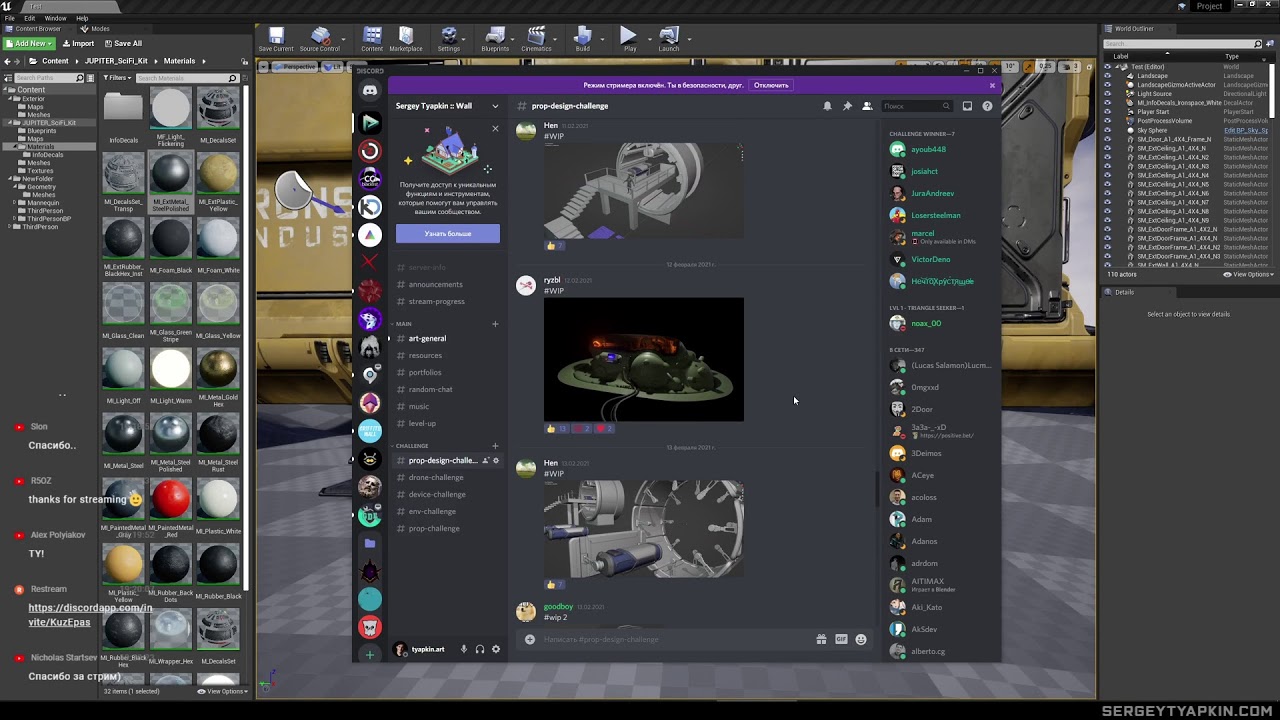Select MI_PaintedMetal_Red material swatch
1280x720 pixels.
coord(171,500)
